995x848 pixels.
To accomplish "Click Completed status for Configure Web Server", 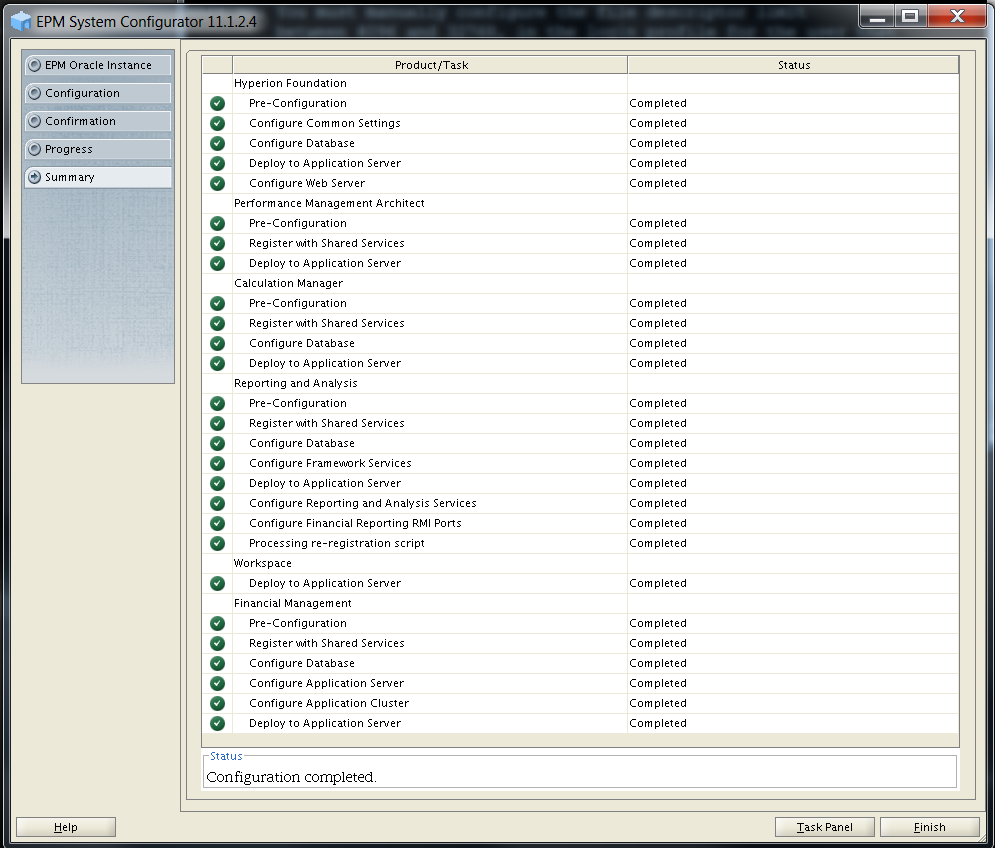I will (657, 183).
